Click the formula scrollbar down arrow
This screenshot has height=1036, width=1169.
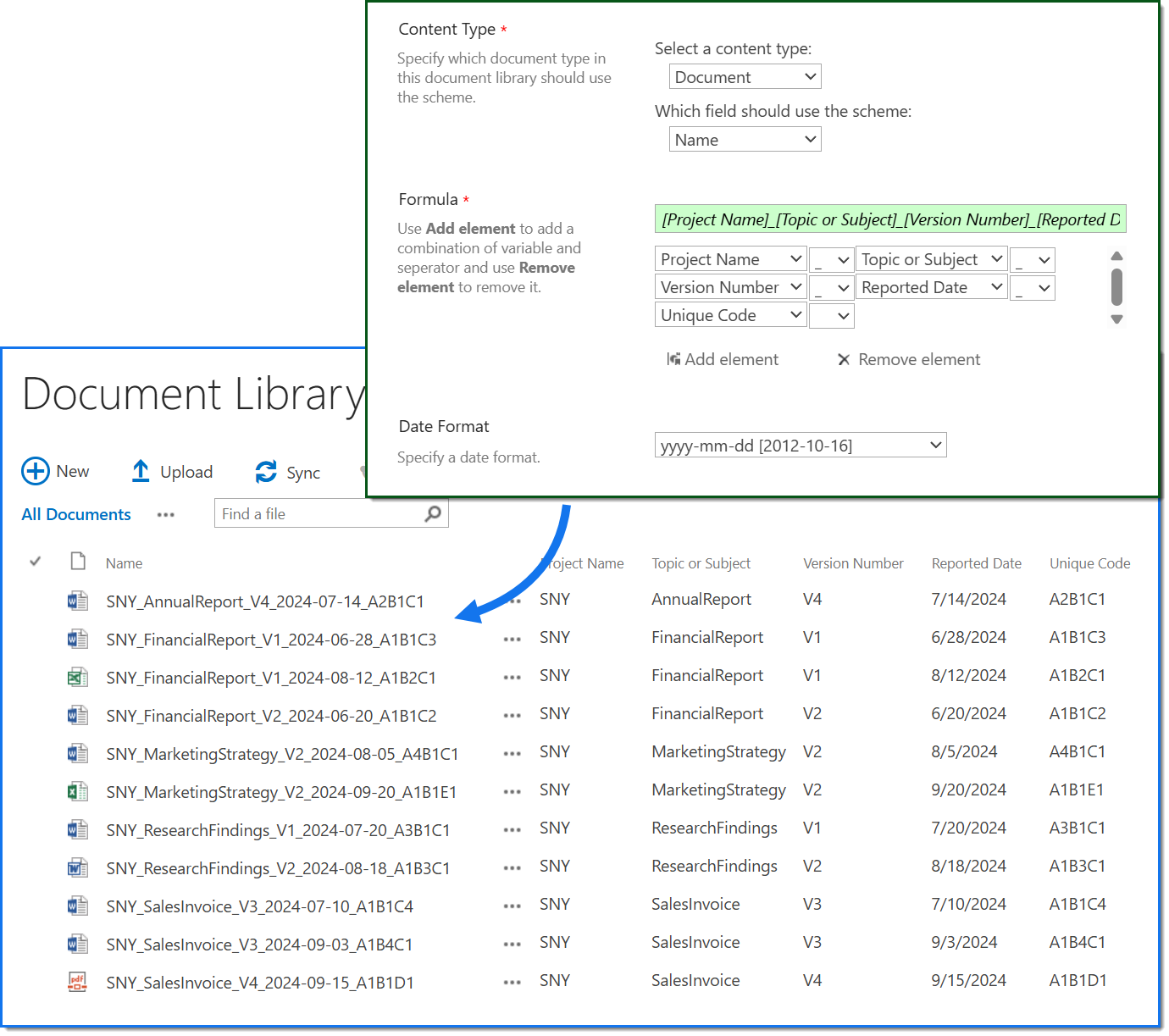tap(1116, 319)
